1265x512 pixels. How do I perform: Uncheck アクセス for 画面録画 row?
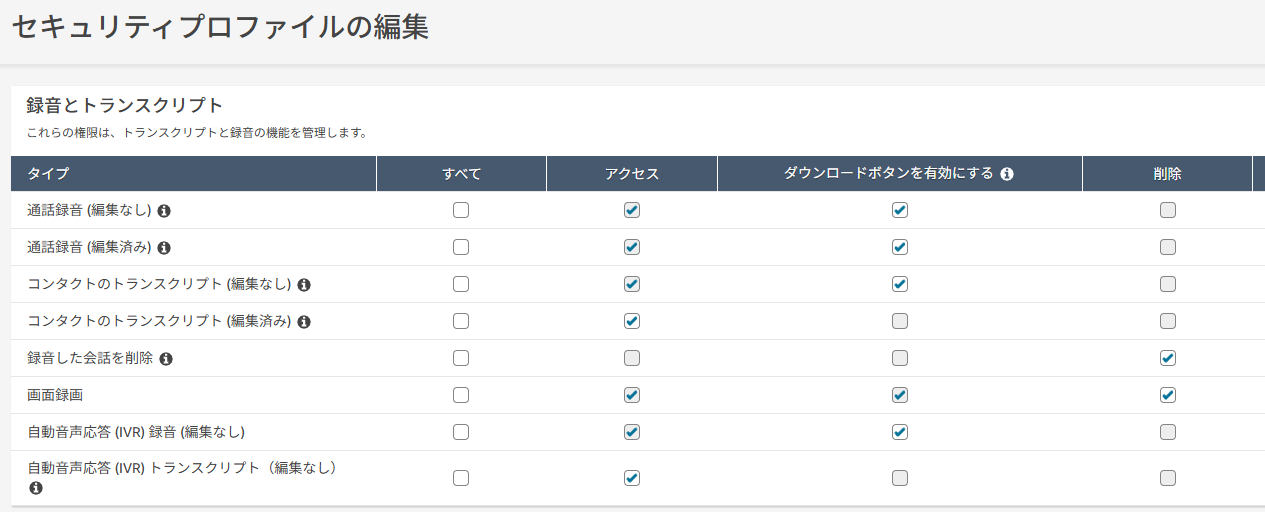(631, 395)
